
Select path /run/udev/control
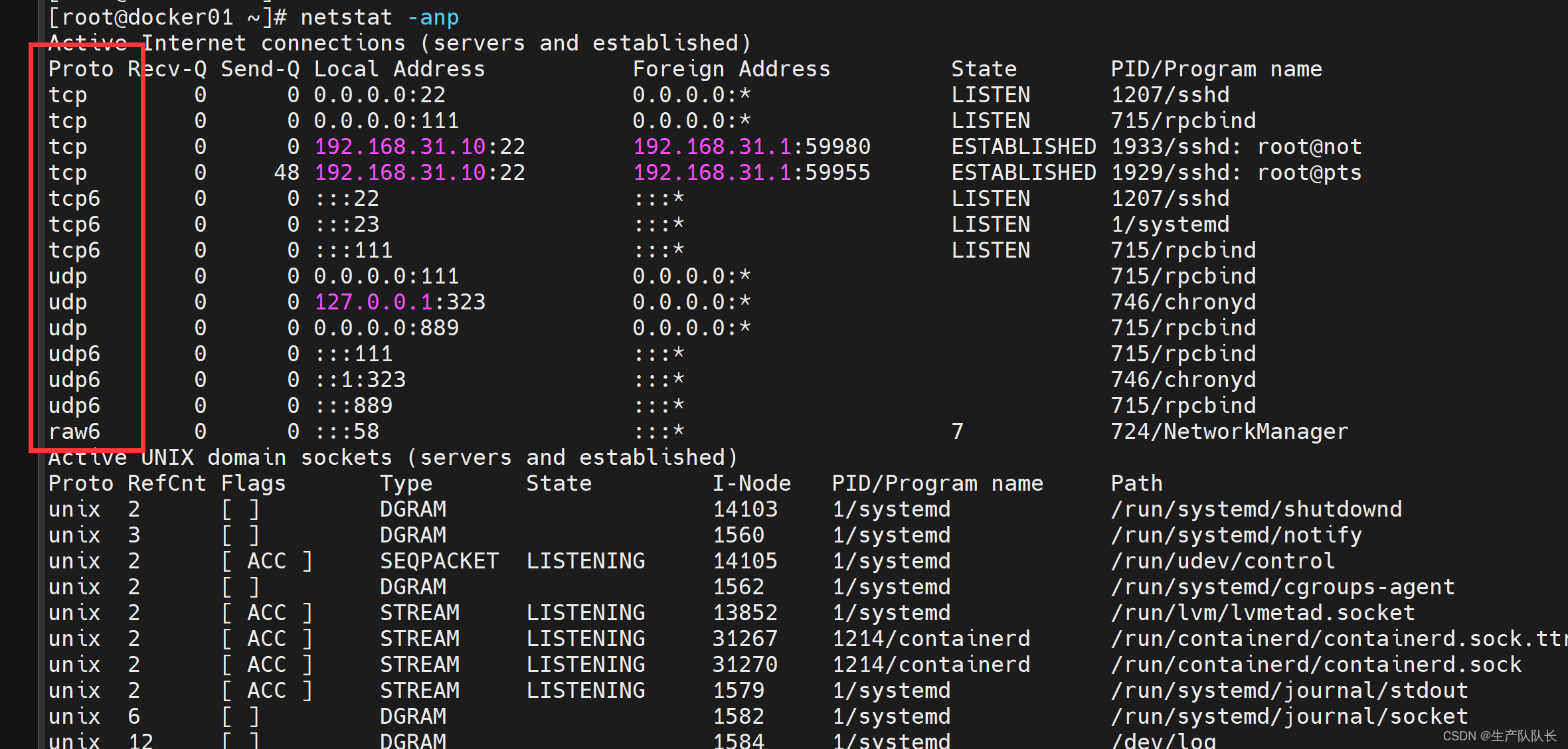[1223, 561]
